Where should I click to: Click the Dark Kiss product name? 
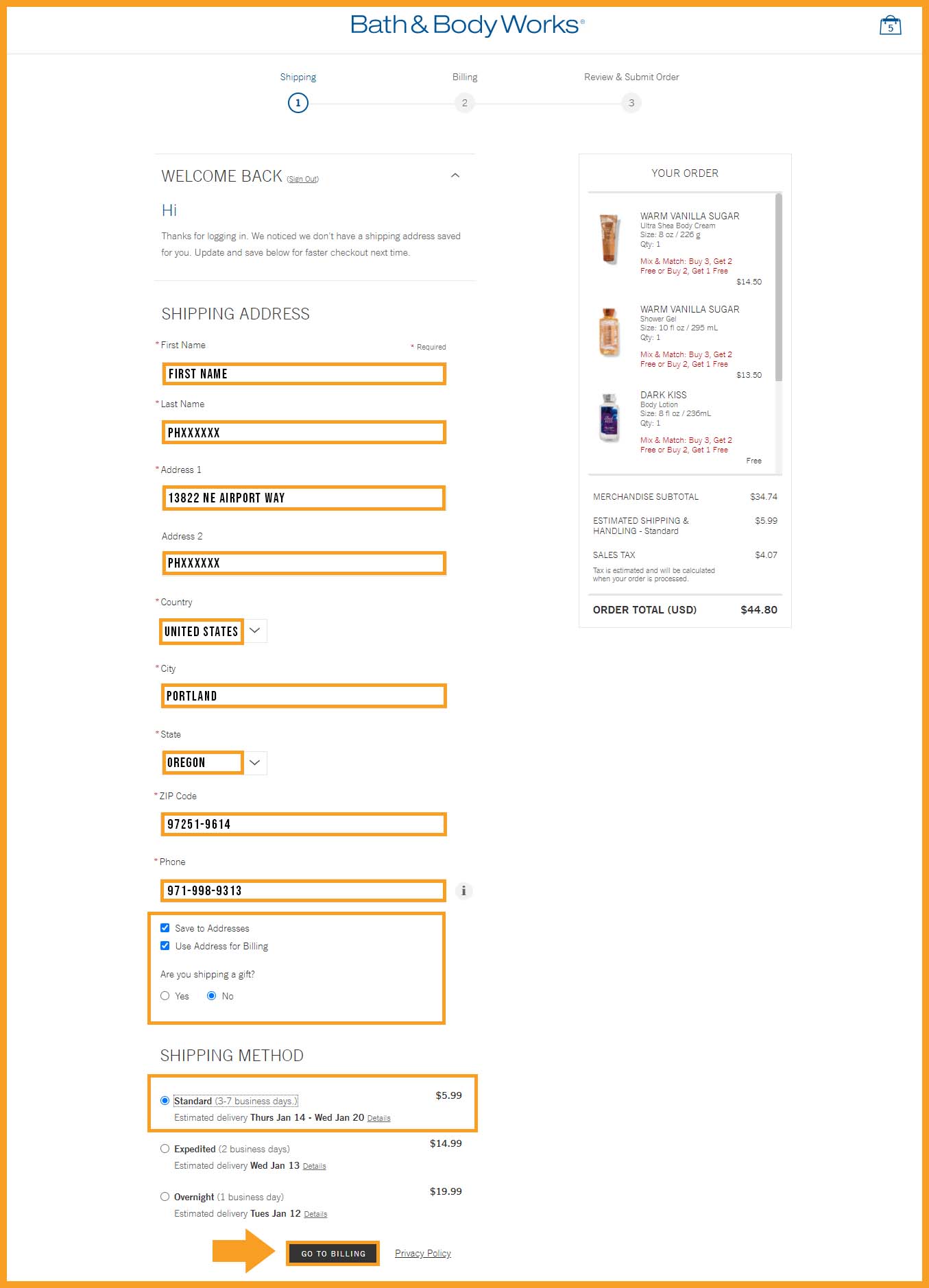pos(663,395)
